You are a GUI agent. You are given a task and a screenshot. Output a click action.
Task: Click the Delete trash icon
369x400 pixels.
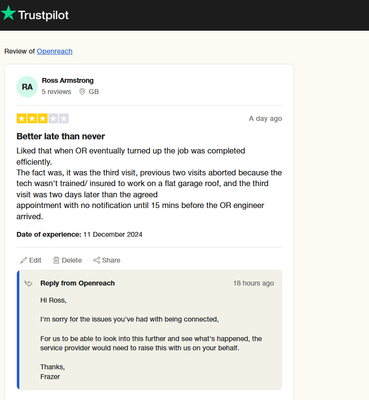(56, 260)
